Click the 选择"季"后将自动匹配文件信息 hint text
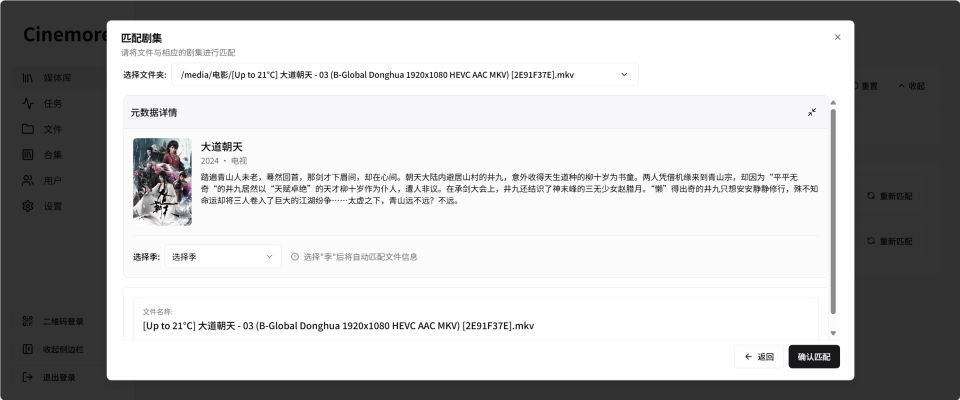The width and height of the screenshot is (960, 400). click(x=361, y=257)
